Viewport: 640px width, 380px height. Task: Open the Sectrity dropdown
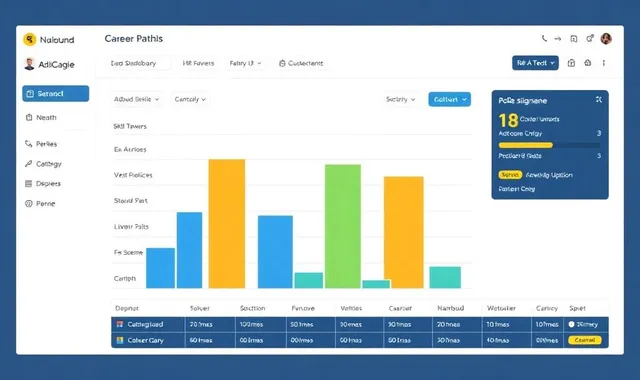coord(400,99)
